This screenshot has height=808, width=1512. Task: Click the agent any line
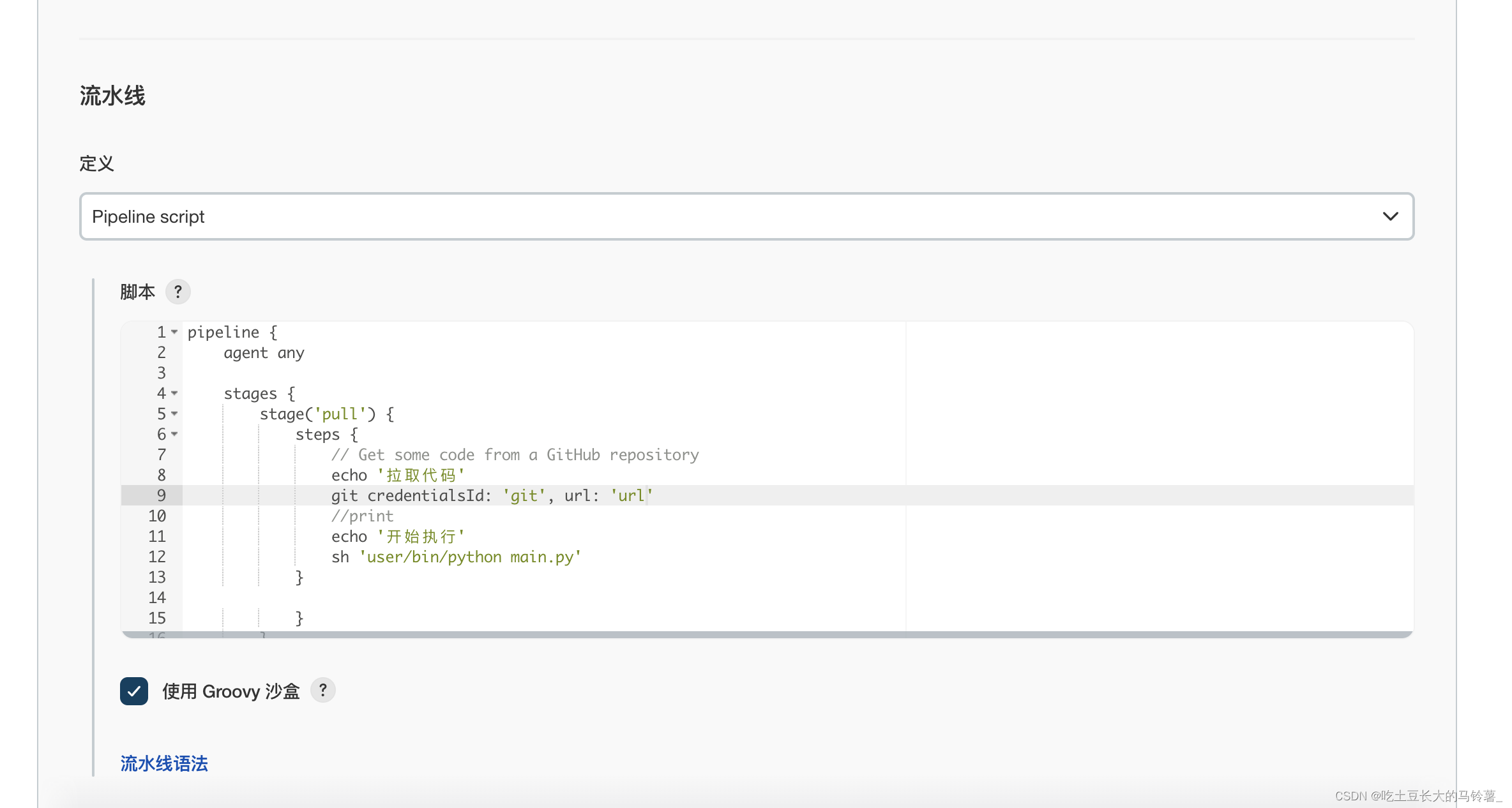pos(264,352)
